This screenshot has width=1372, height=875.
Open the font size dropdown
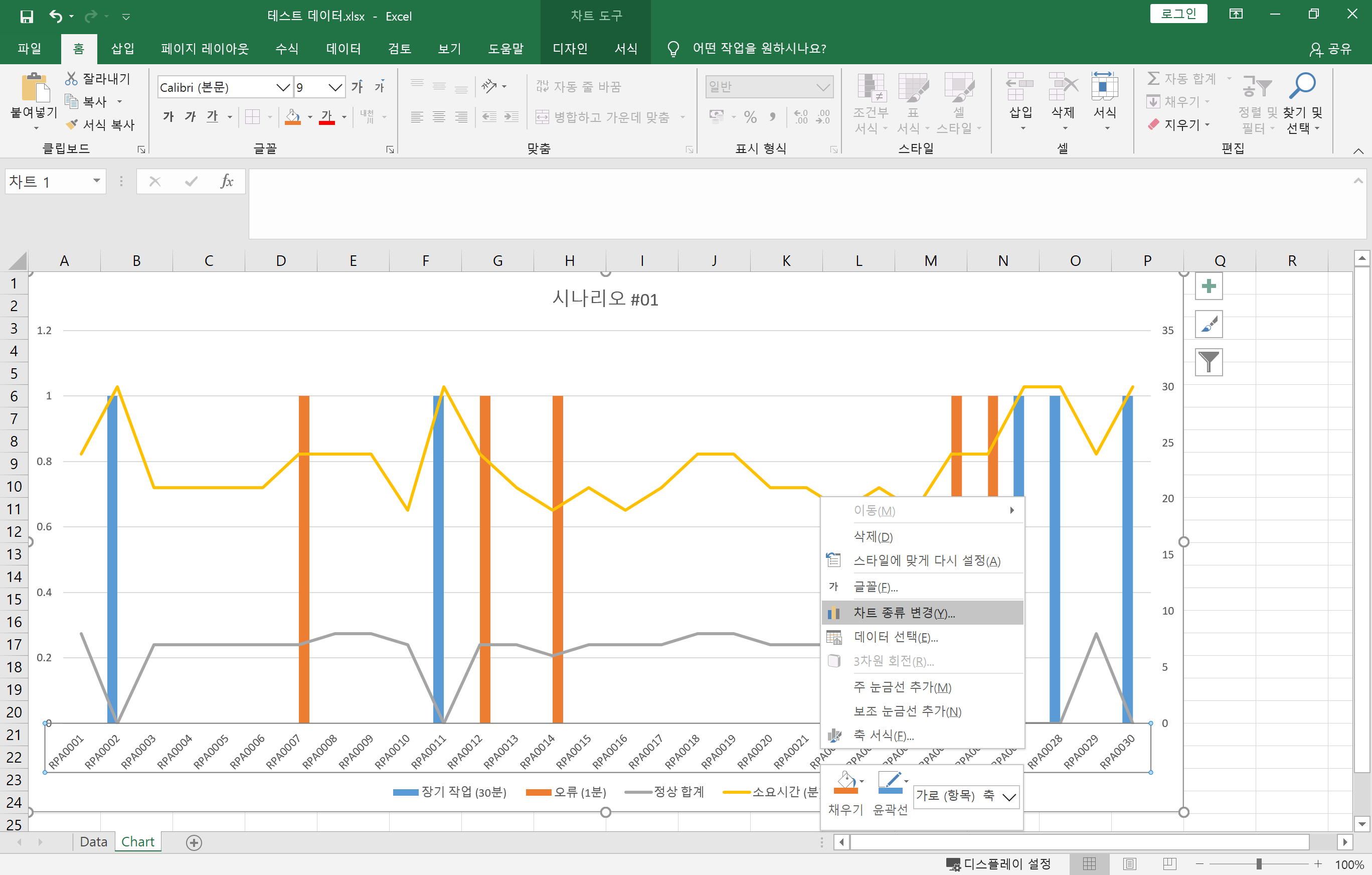pos(335,87)
